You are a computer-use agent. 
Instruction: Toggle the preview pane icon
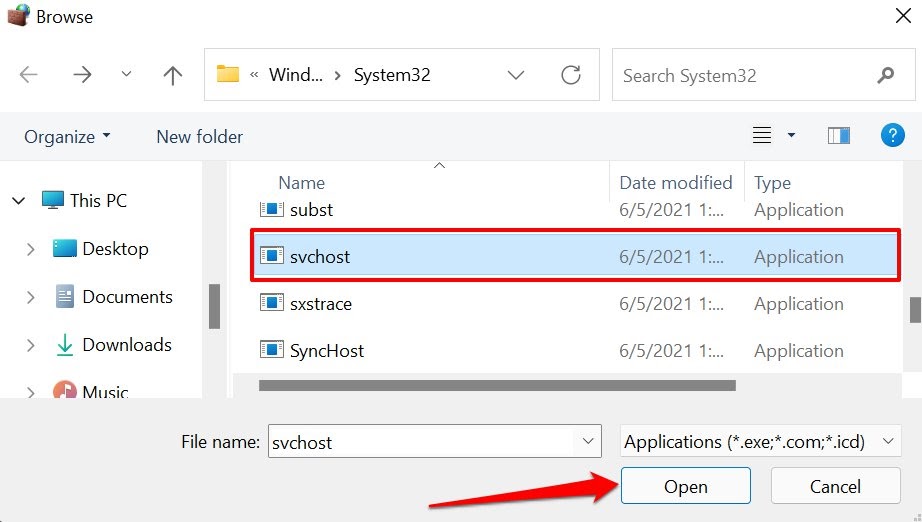coord(839,136)
